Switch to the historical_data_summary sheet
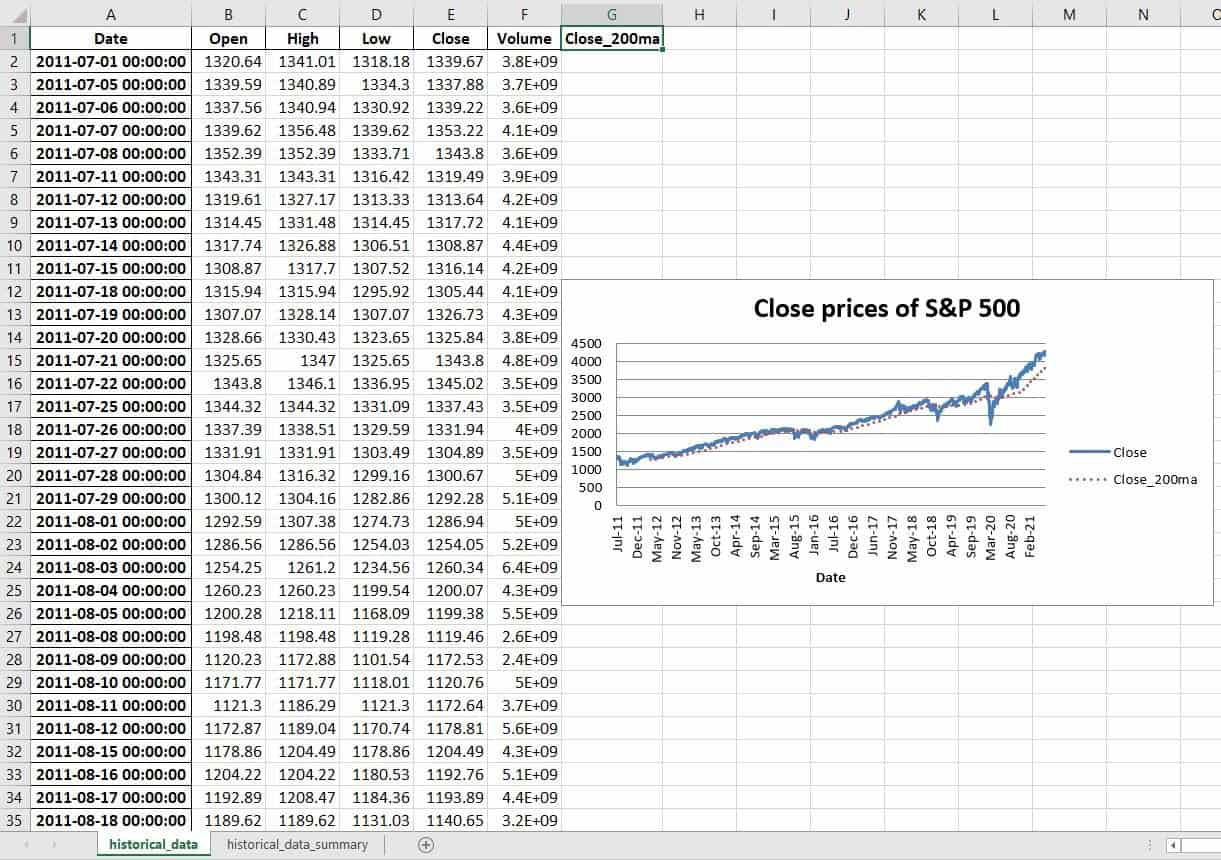Image resolution: width=1221 pixels, height=860 pixels. tap(297, 844)
